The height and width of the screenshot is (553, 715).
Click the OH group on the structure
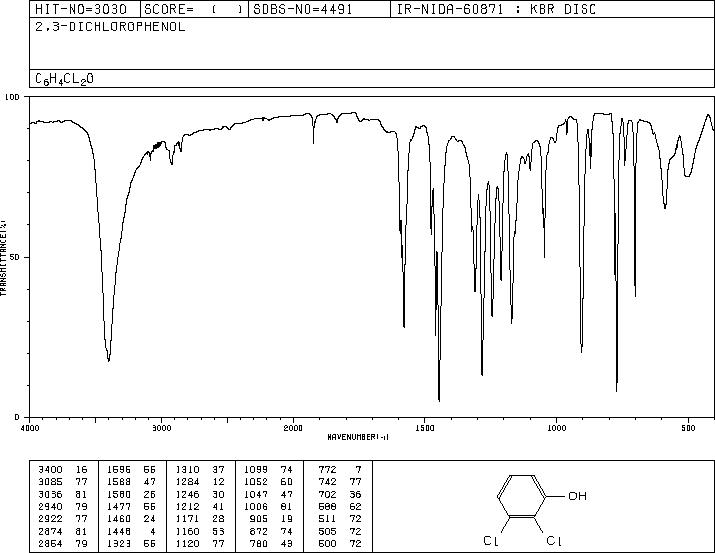click(577, 496)
